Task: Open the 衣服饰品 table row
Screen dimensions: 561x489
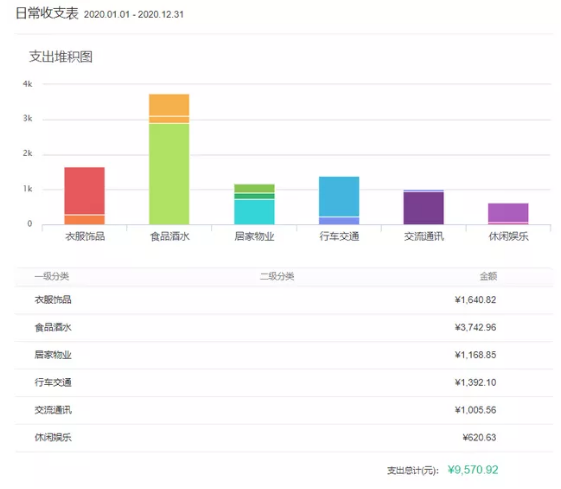Action: pos(284,300)
